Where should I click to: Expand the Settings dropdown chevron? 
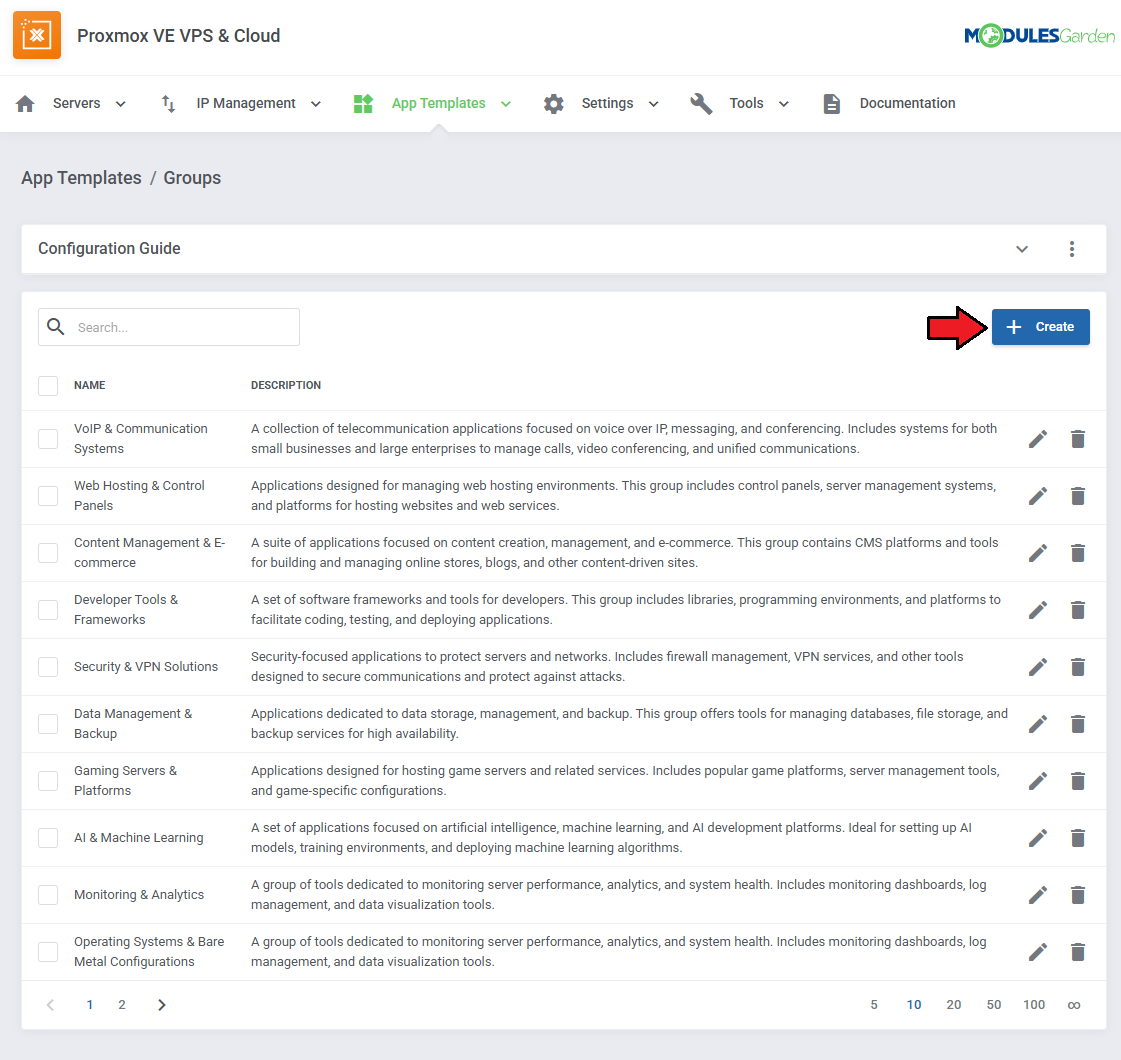click(653, 104)
